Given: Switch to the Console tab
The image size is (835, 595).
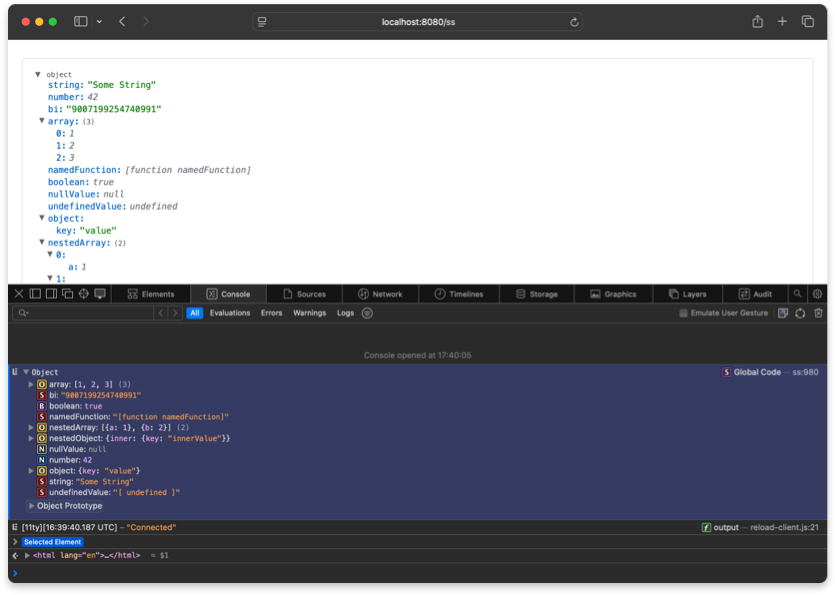Looking at the screenshot, I should (228, 294).
